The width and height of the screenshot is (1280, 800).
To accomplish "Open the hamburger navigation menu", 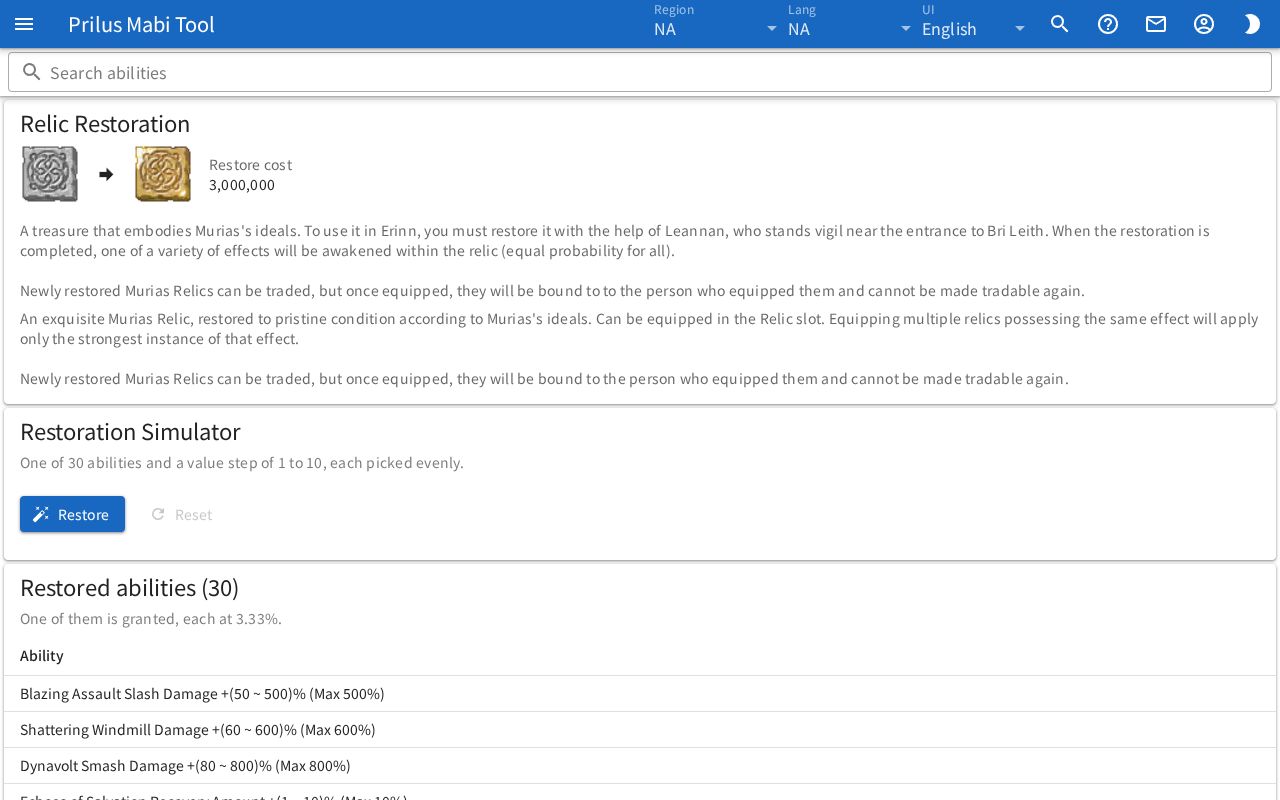I will [24, 24].
